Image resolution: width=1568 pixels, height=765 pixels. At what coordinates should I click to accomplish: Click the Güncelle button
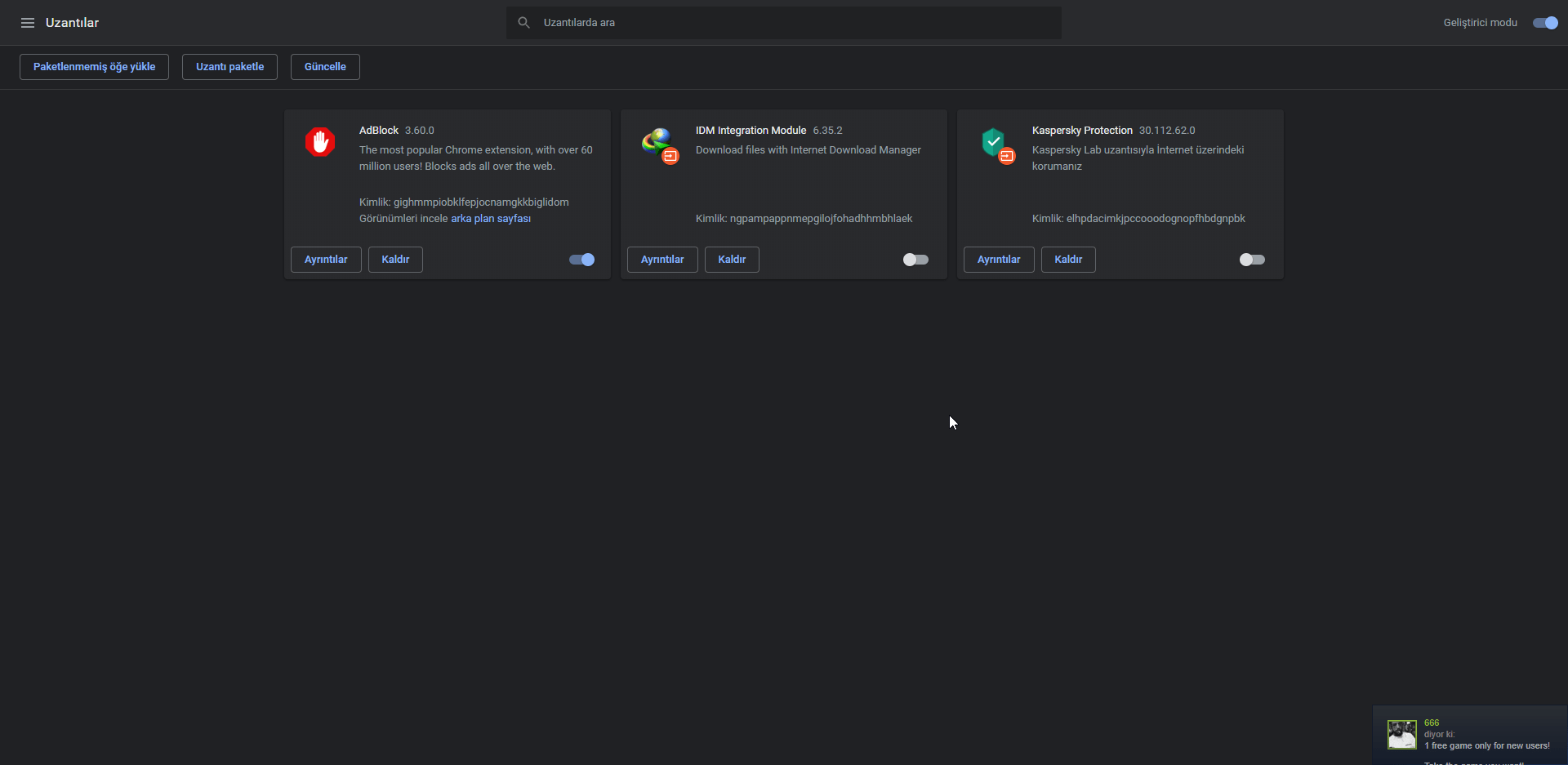pos(325,67)
